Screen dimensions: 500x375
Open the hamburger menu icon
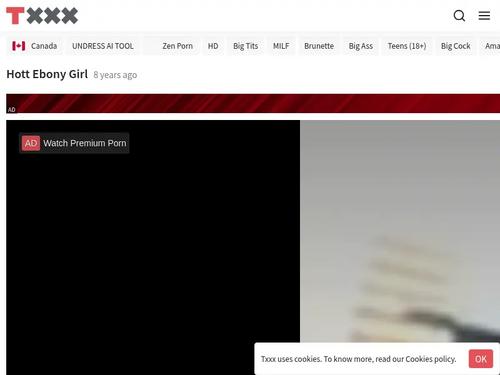[484, 15]
